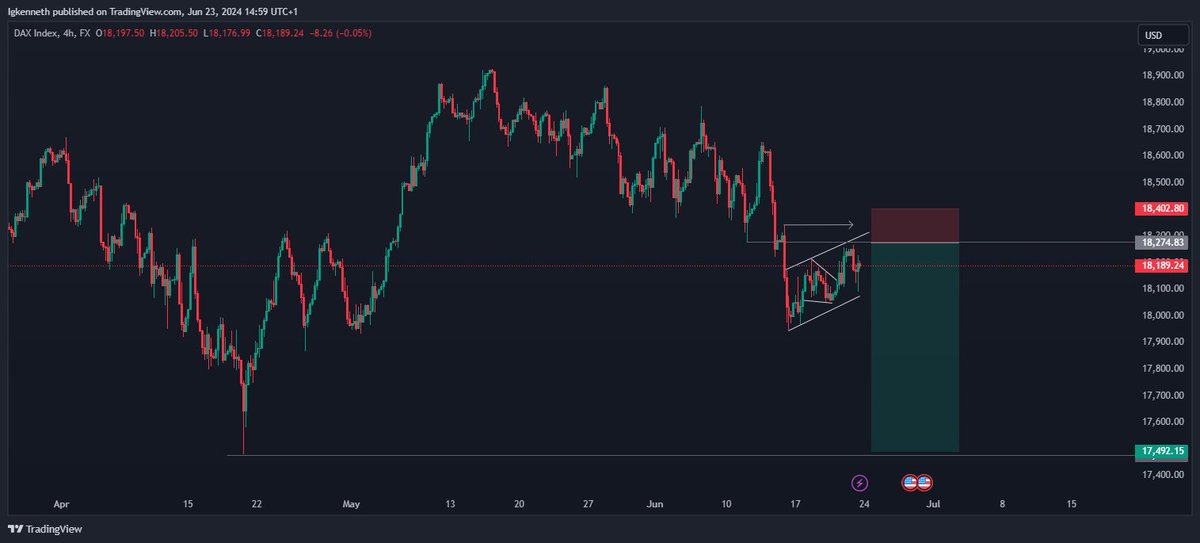The height and width of the screenshot is (543, 1200).
Task: Click the open value O18,197.50
Action: coord(119,33)
